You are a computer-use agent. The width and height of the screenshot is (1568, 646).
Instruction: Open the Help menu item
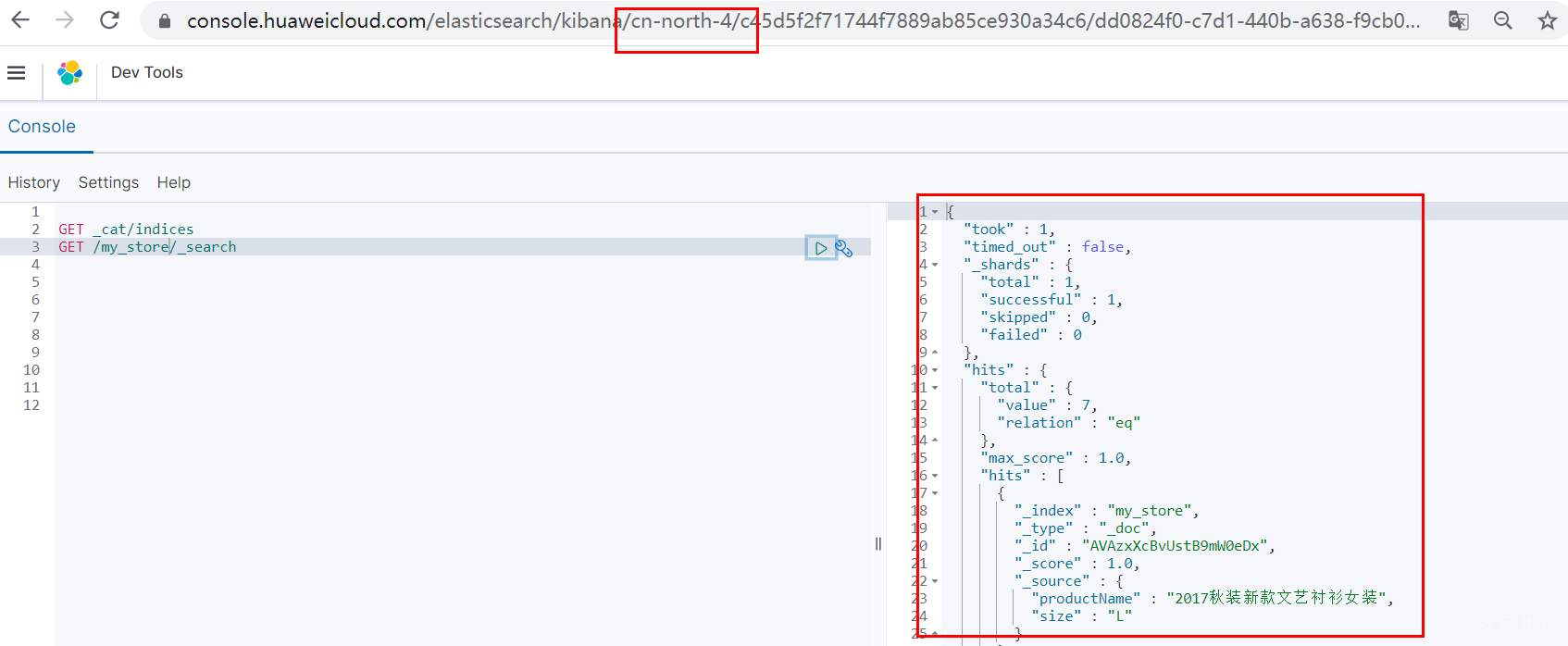174,182
